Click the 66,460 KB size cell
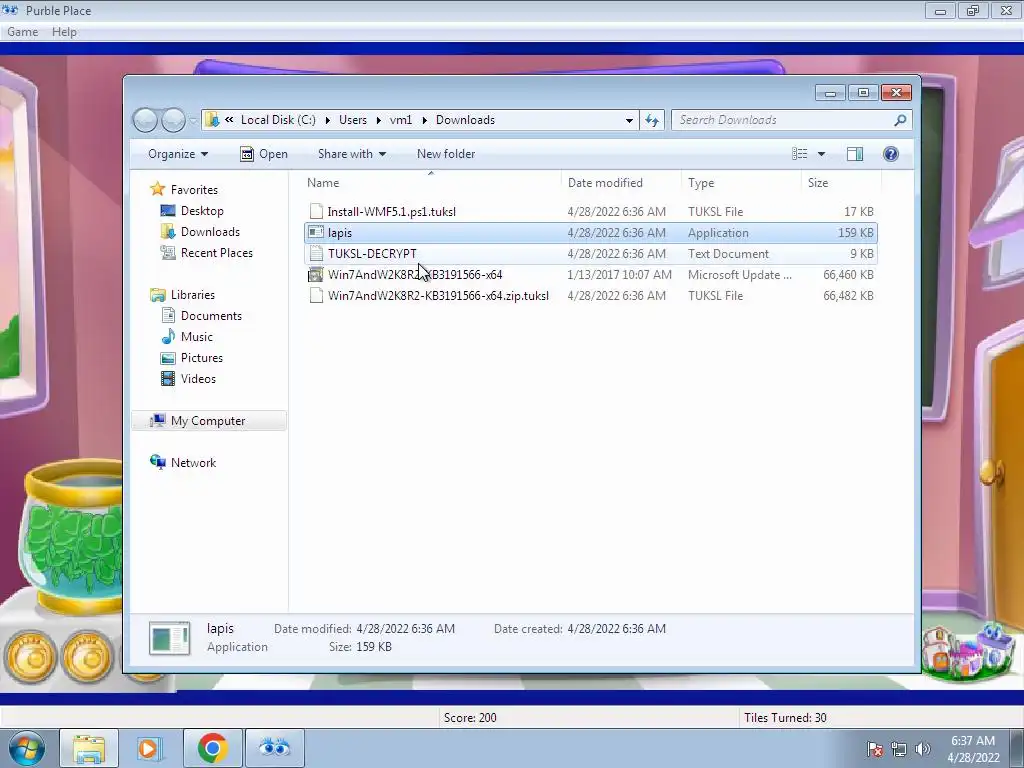1024x768 pixels. click(848, 275)
